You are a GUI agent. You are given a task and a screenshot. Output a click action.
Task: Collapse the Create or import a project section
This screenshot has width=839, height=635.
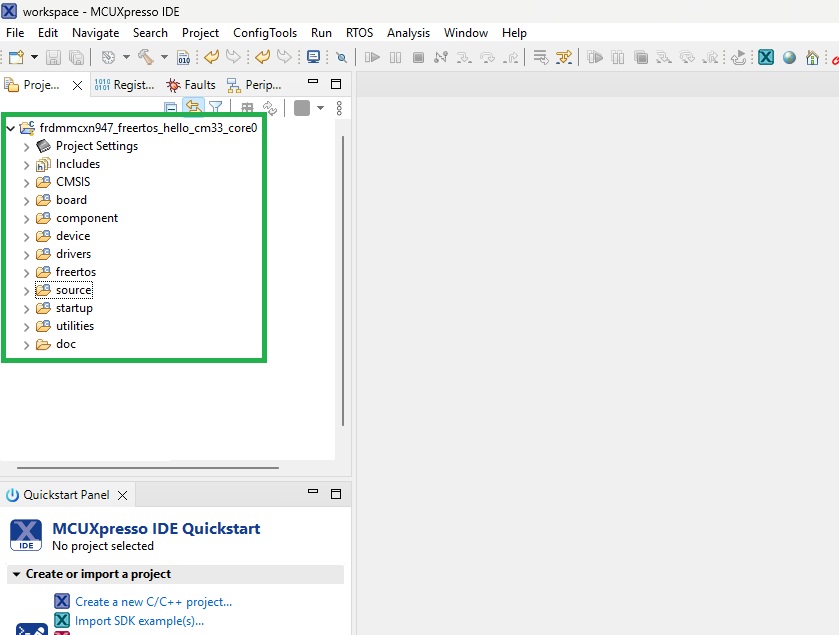point(14,574)
